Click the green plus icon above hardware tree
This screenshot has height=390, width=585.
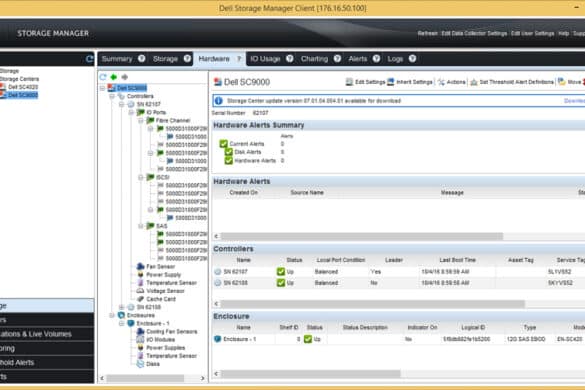[114, 77]
